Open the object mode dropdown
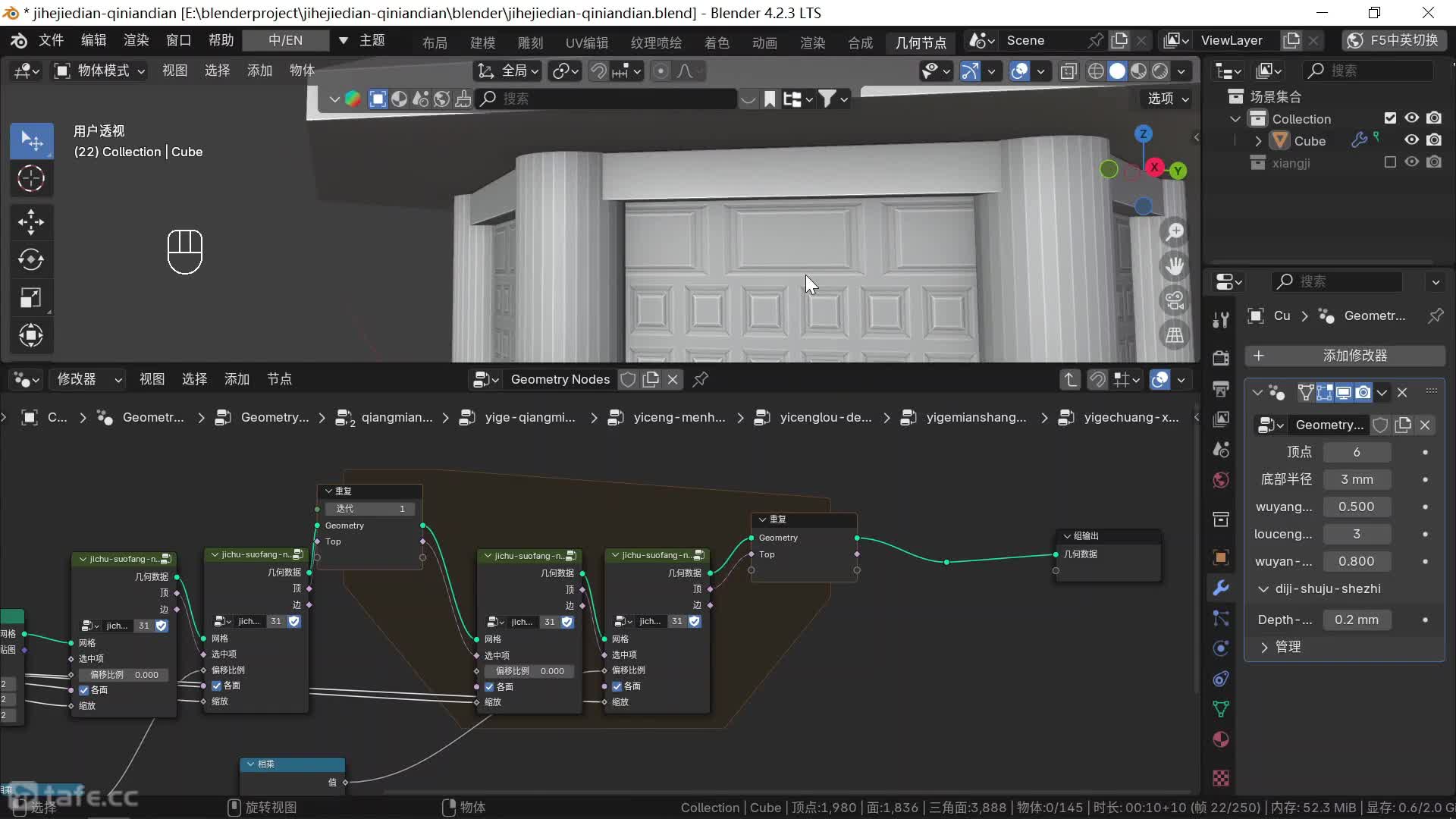1456x819 pixels. pyautogui.click(x=99, y=71)
